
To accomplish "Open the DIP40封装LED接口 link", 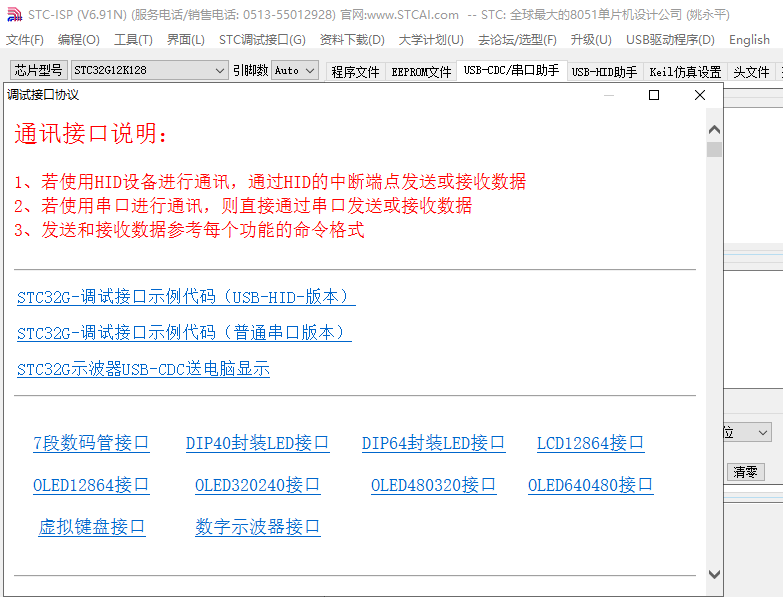I will tap(257, 443).
